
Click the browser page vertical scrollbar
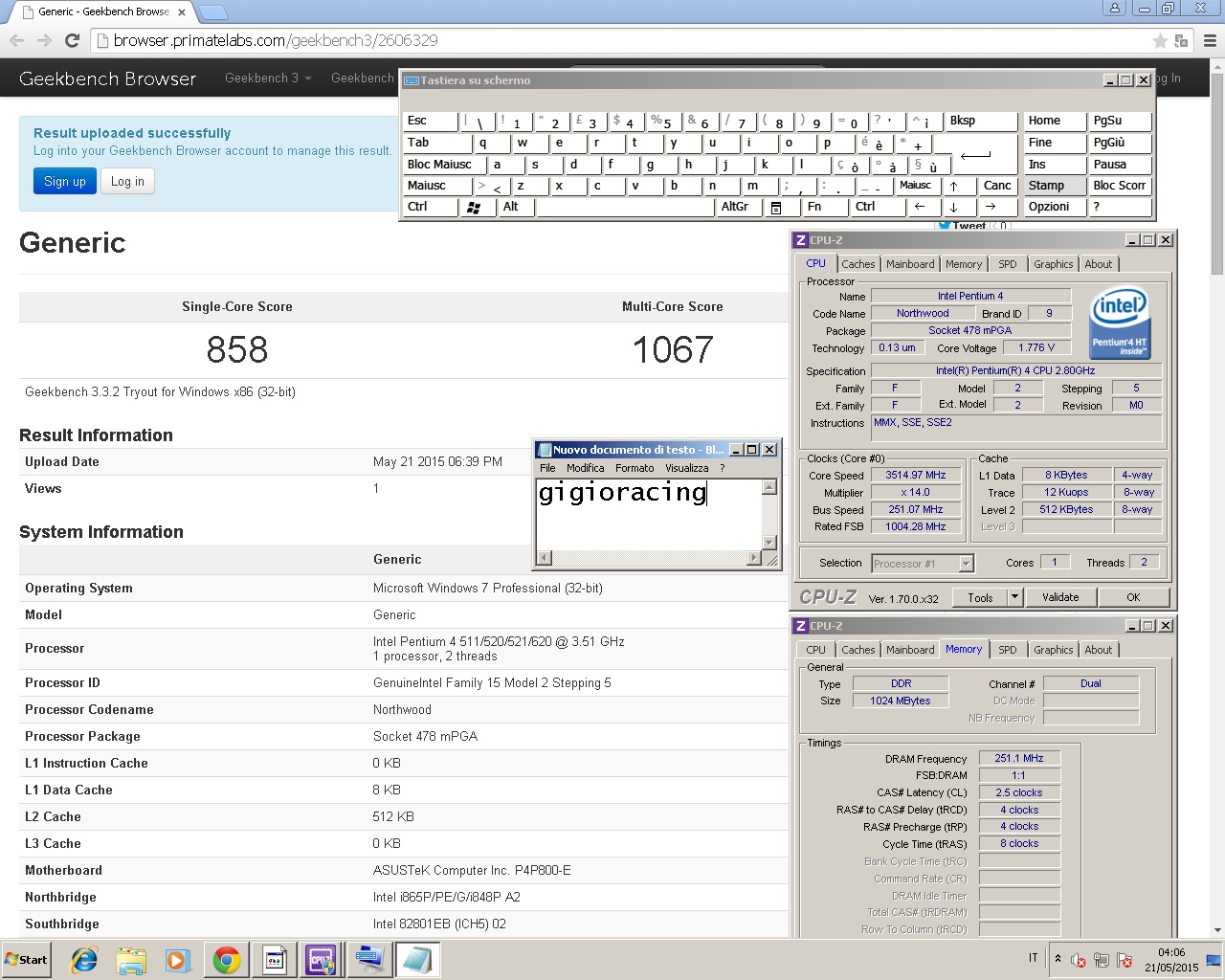click(1217, 498)
